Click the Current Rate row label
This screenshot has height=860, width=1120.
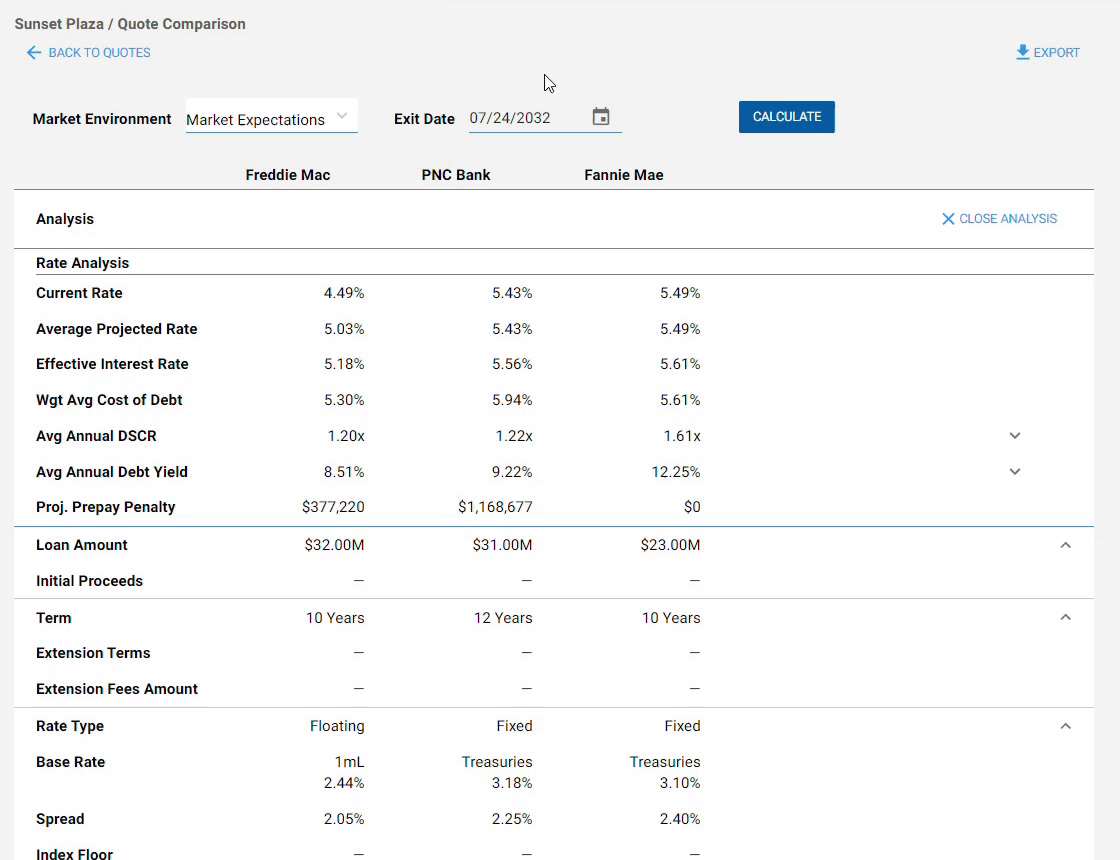pos(79,293)
